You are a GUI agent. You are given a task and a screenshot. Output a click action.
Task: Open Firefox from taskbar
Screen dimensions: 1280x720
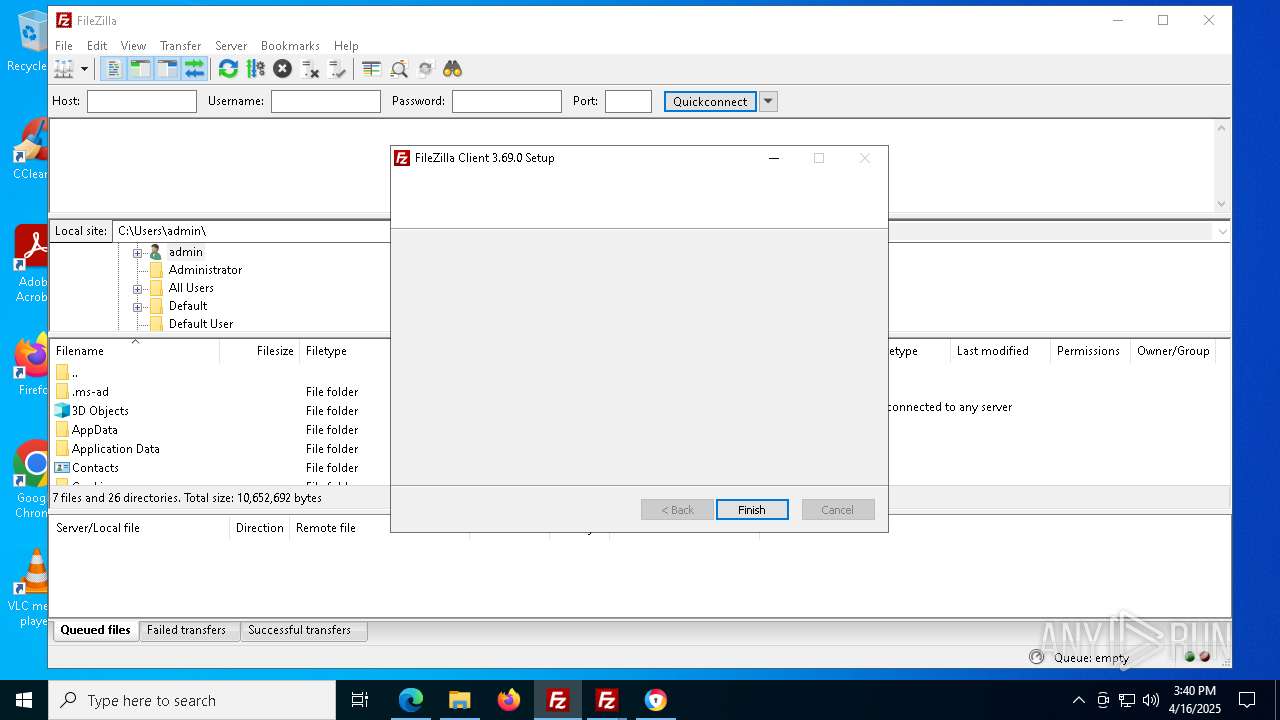pos(509,700)
